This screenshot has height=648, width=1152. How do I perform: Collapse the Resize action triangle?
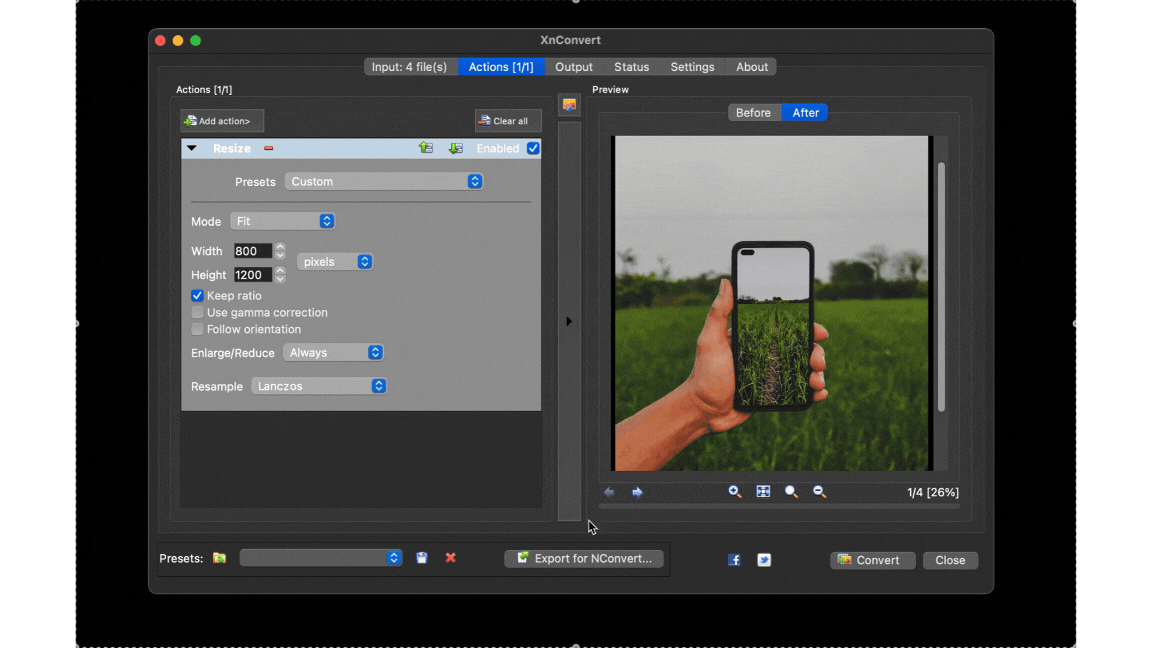192,148
